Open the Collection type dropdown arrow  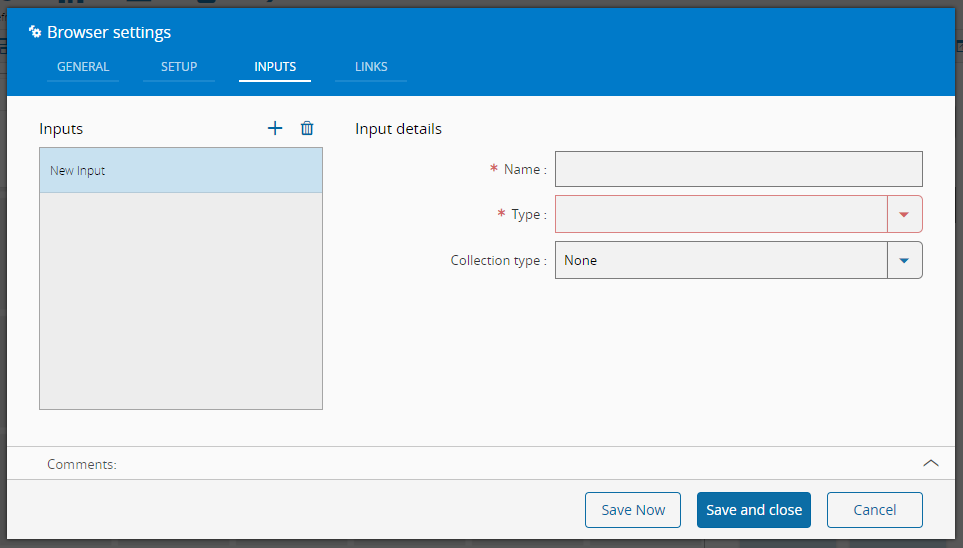pos(905,260)
